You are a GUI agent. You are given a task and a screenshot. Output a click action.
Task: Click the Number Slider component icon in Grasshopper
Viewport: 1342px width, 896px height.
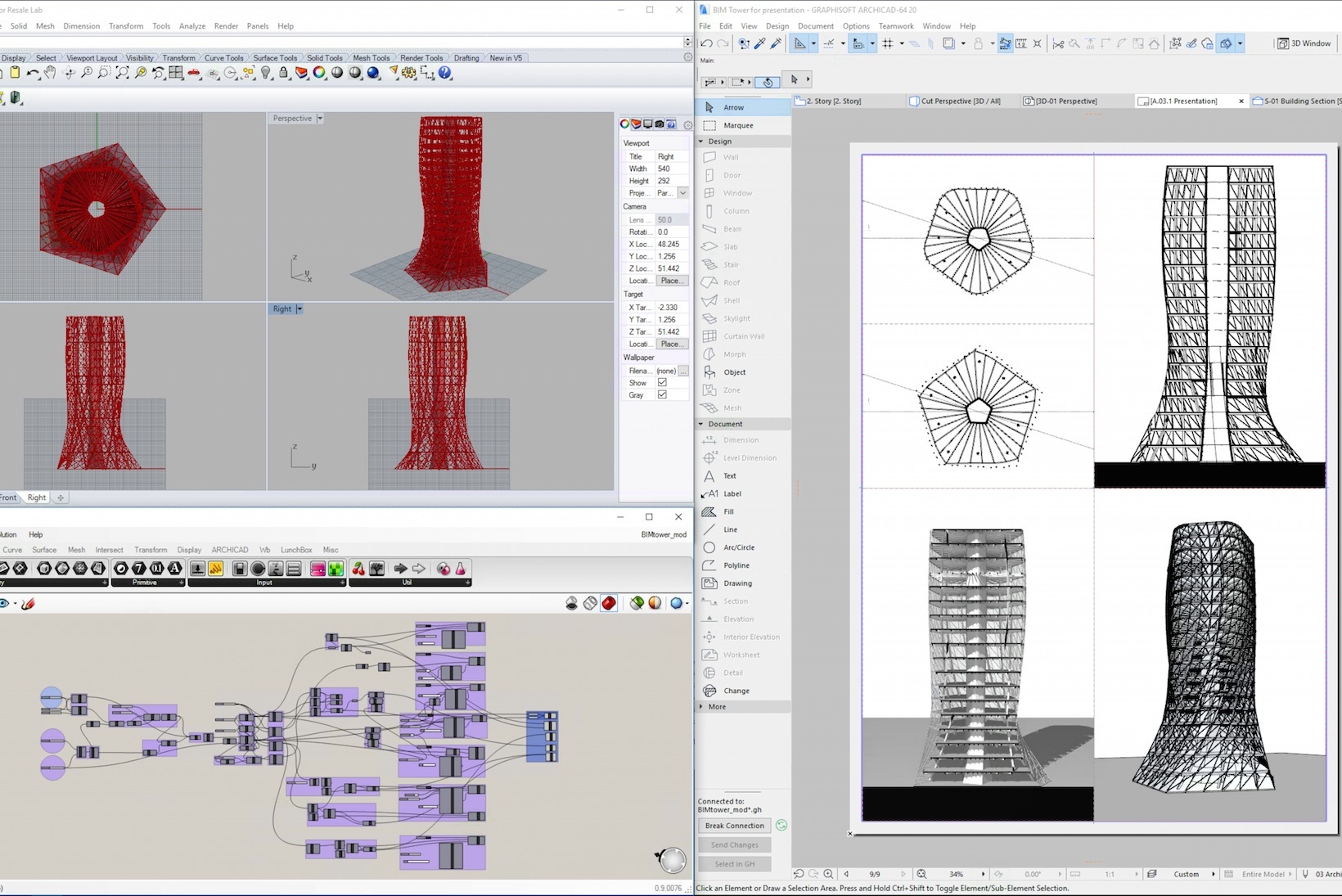point(240,569)
